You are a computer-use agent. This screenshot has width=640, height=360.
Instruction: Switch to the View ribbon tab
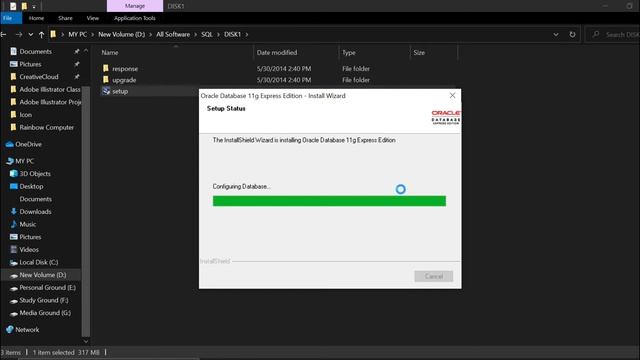93,18
